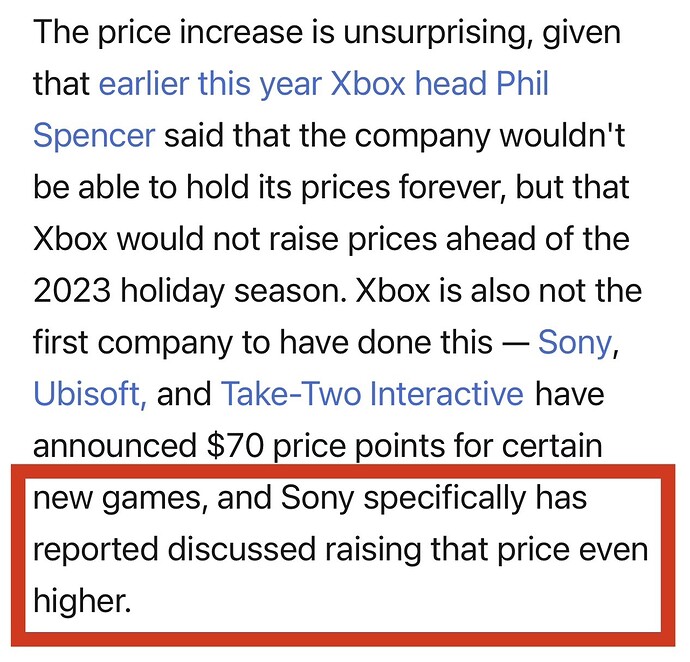690x662 pixels.
Task: Click the '2023' year text
Action: pyautogui.click(x=72, y=291)
